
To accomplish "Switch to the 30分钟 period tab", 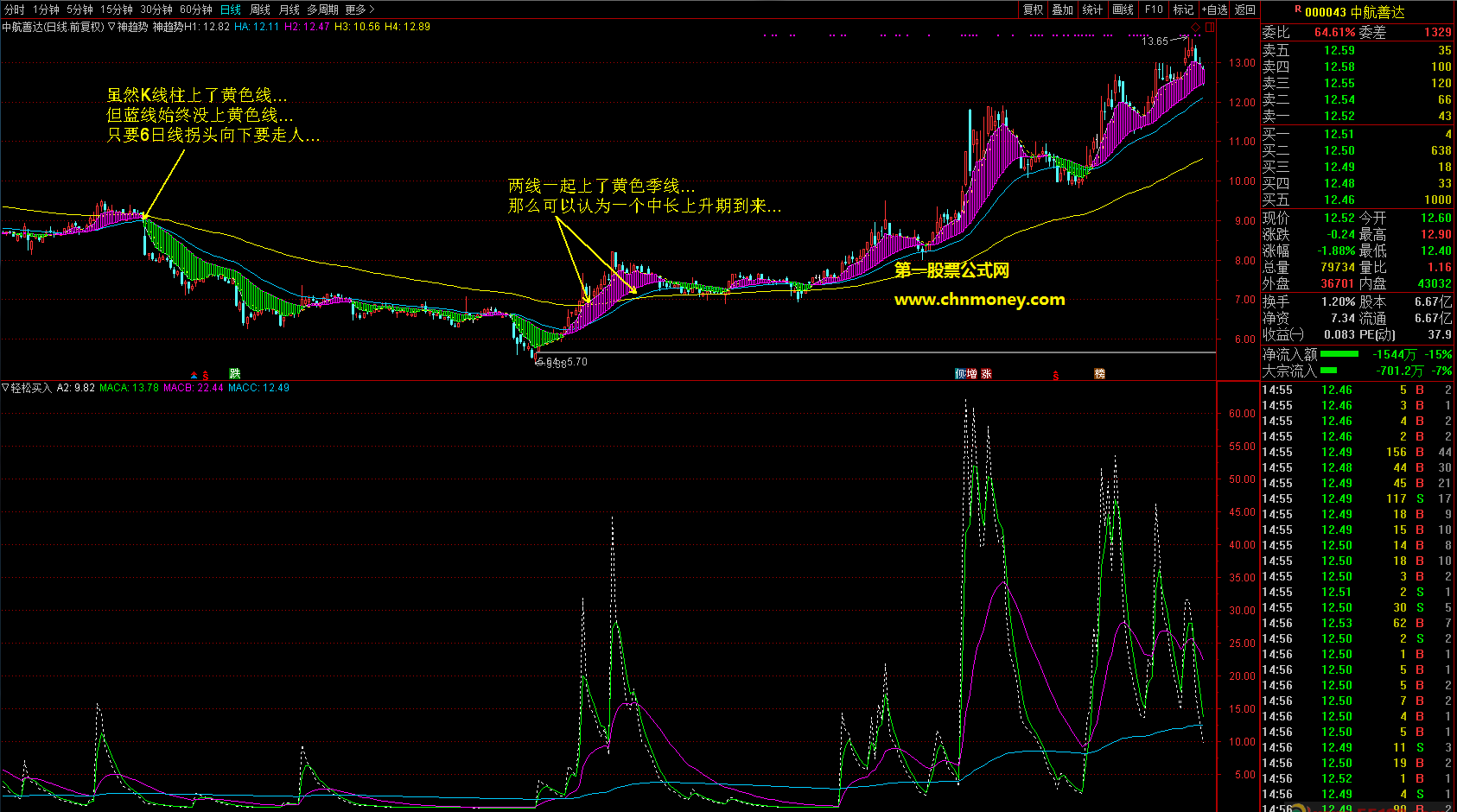I will 156,10.
